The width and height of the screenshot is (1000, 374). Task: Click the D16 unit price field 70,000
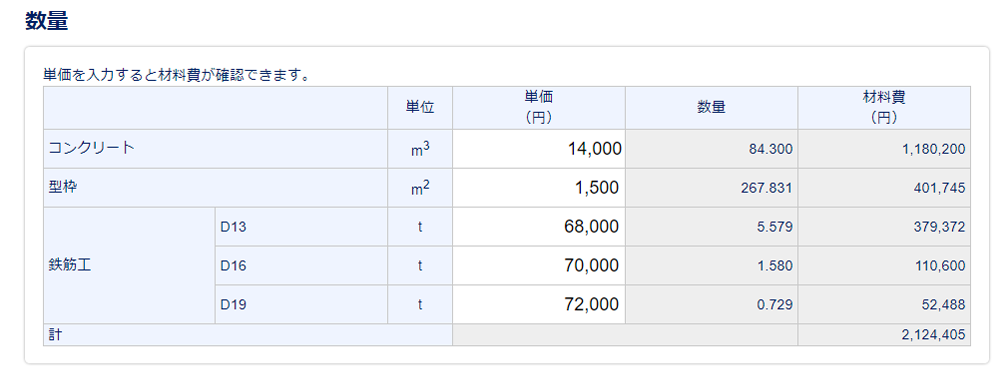coord(538,266)
